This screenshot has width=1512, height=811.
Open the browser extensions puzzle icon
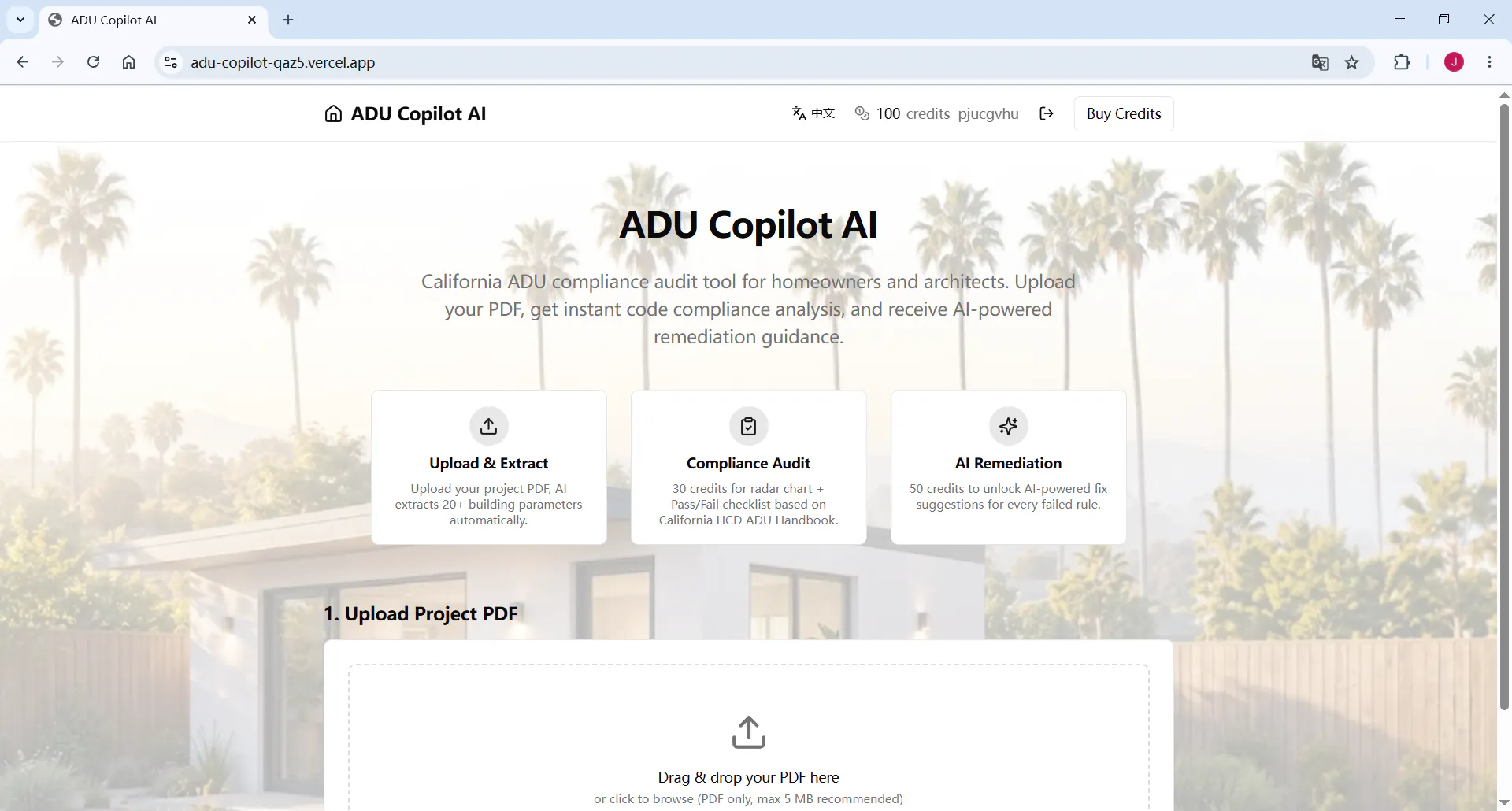coord(1402,62)
